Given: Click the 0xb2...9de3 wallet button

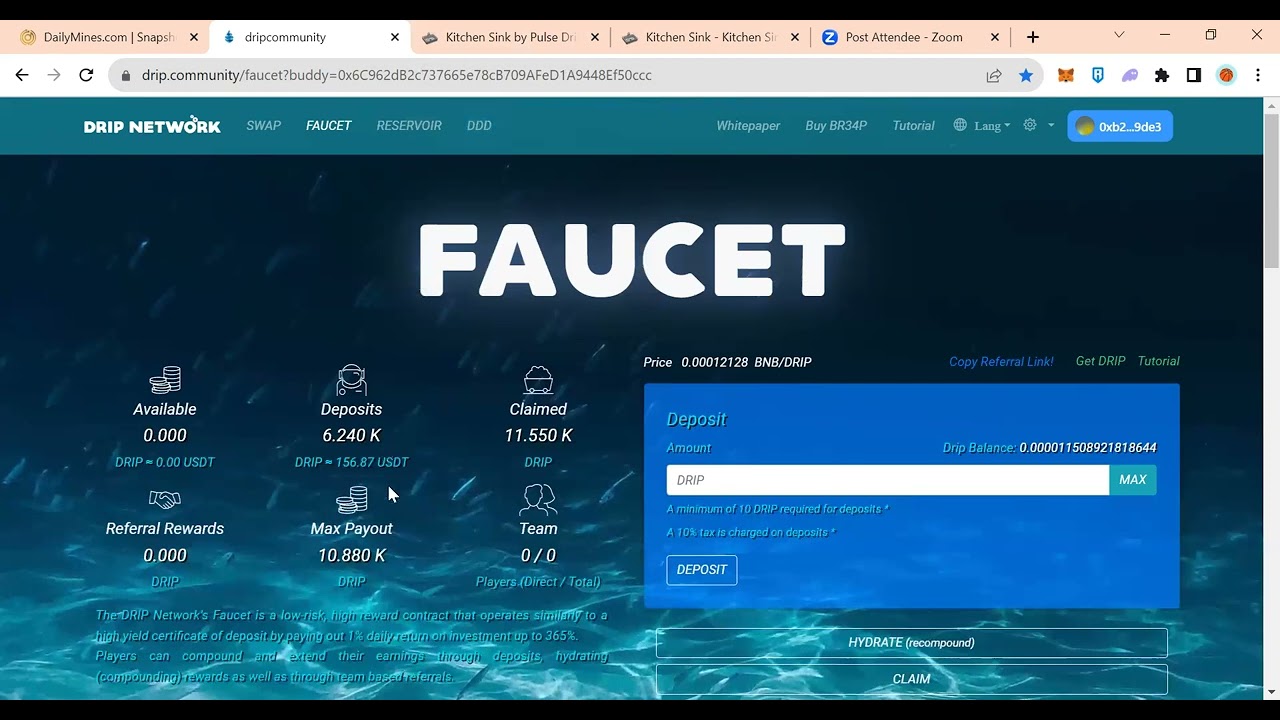Looking at the screenshot, I should click(x=1120, y=126).
